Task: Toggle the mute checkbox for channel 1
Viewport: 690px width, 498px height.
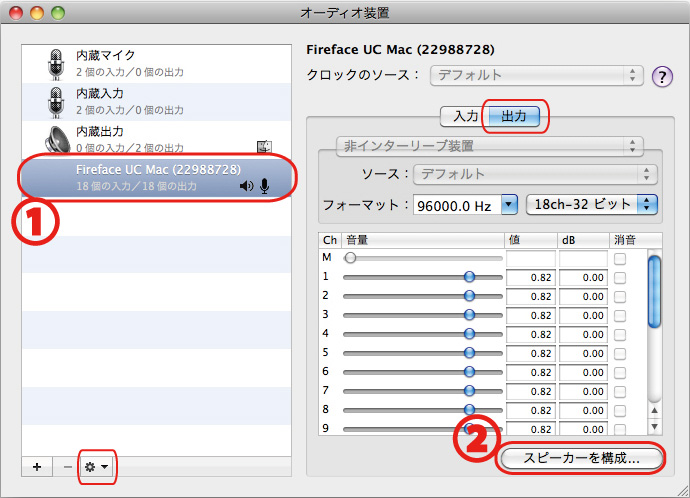Action: (x=620, y=277)
